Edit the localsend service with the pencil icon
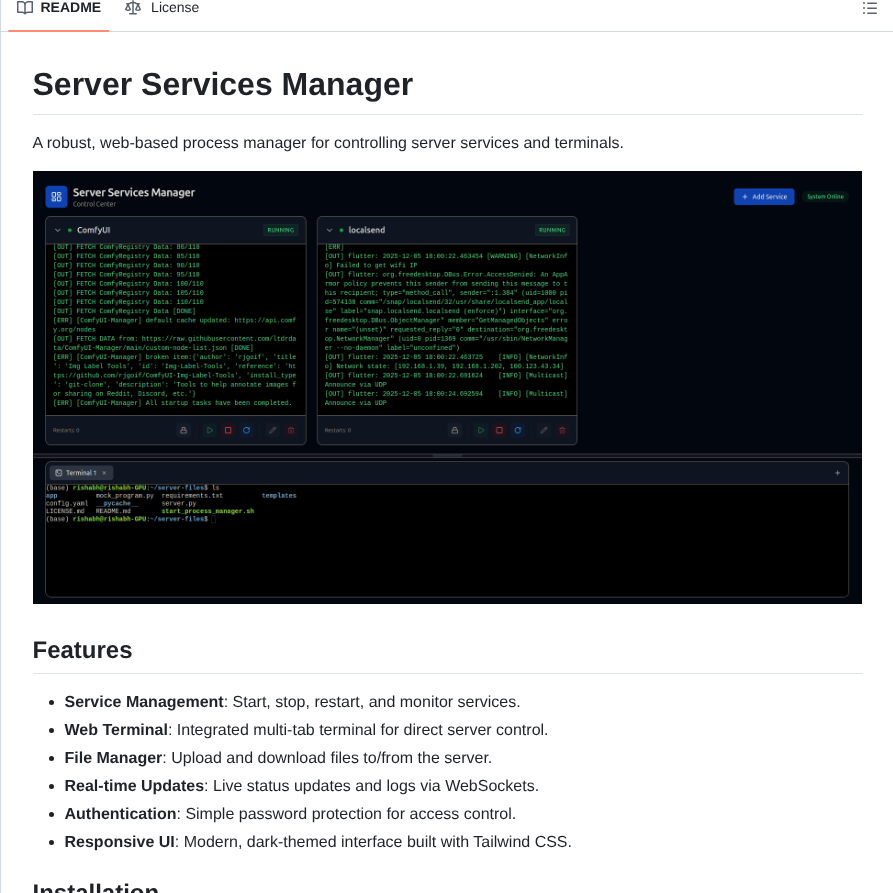893x893 pixels. [543, 430]
